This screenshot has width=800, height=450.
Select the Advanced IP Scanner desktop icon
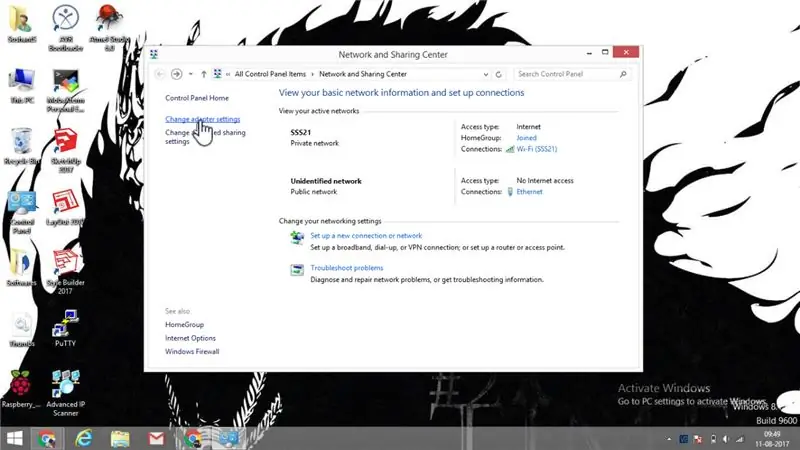point(65,393)
